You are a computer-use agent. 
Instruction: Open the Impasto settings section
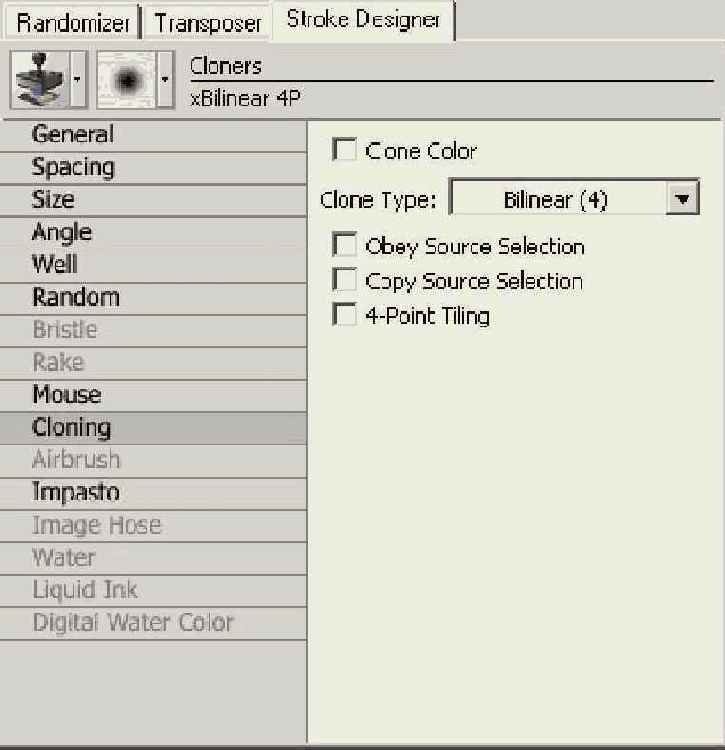click(x=153, y=494)
